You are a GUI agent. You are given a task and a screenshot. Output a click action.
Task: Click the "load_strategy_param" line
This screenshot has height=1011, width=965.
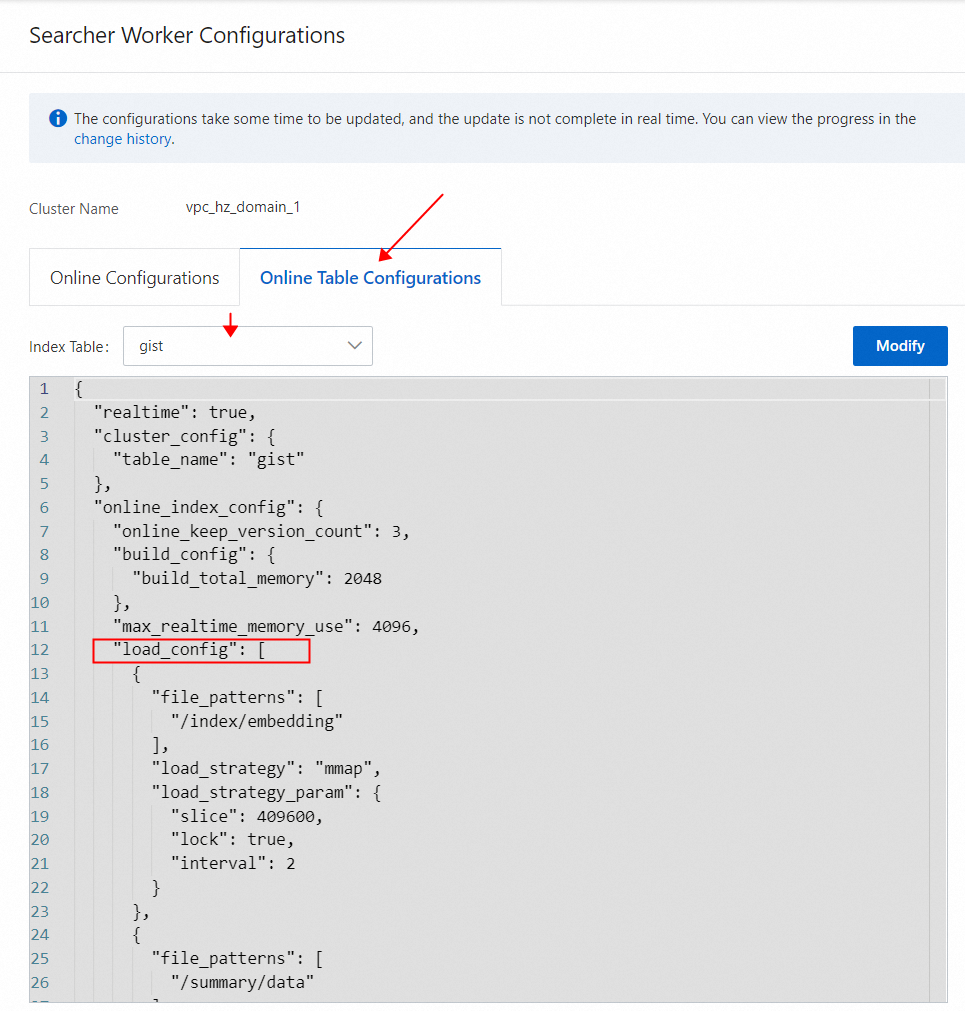pos(266,792)
